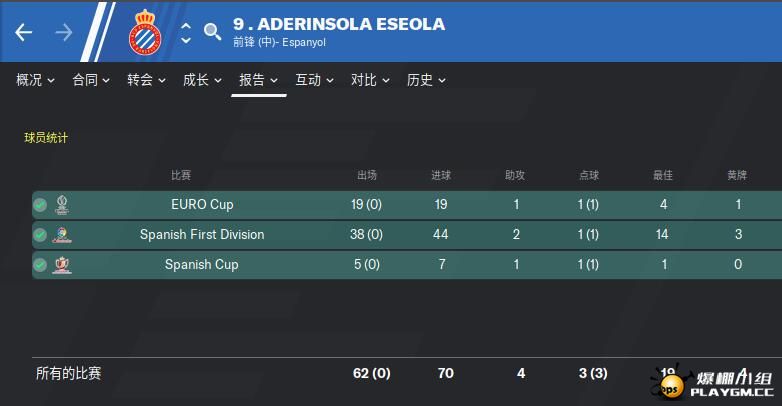Image resolution: width=782 pixels, height=406 pixels.
Task: Toggle the EURO Cup row checkmark
Action: click(x=40, y=204)
